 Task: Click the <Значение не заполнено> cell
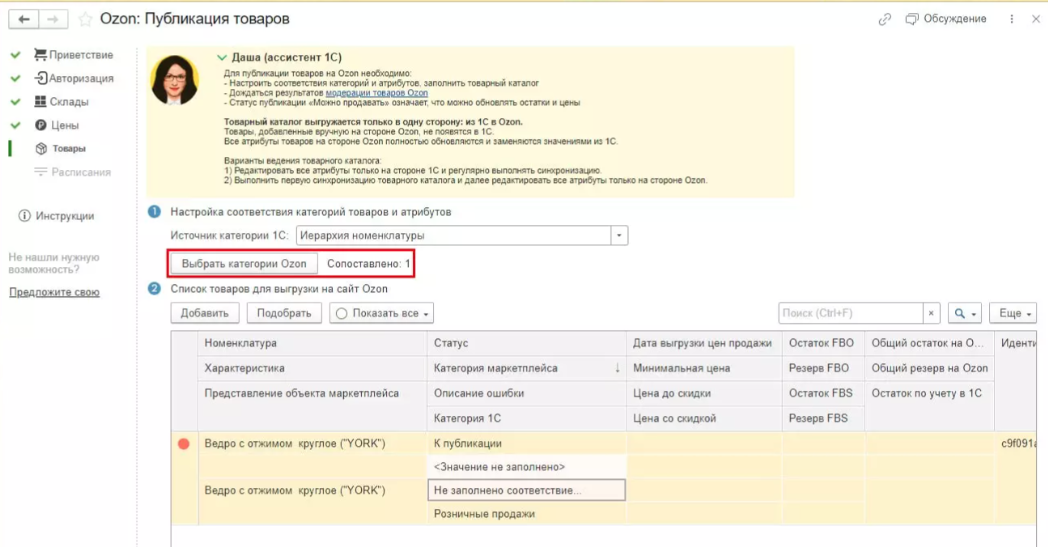(527, 467)
